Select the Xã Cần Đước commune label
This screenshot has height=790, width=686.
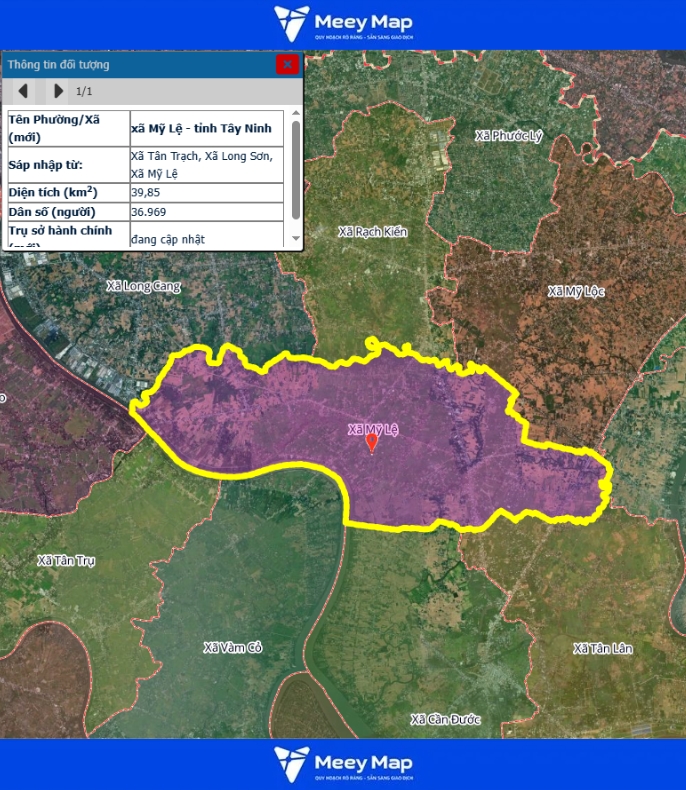point(446,720)
